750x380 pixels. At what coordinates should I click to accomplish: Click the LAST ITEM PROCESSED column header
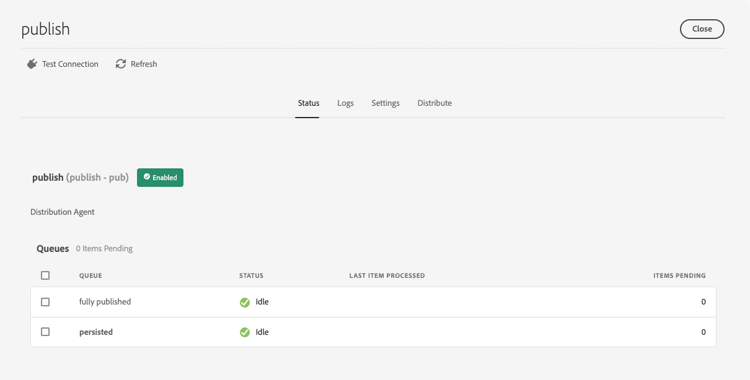click(387, 276)
